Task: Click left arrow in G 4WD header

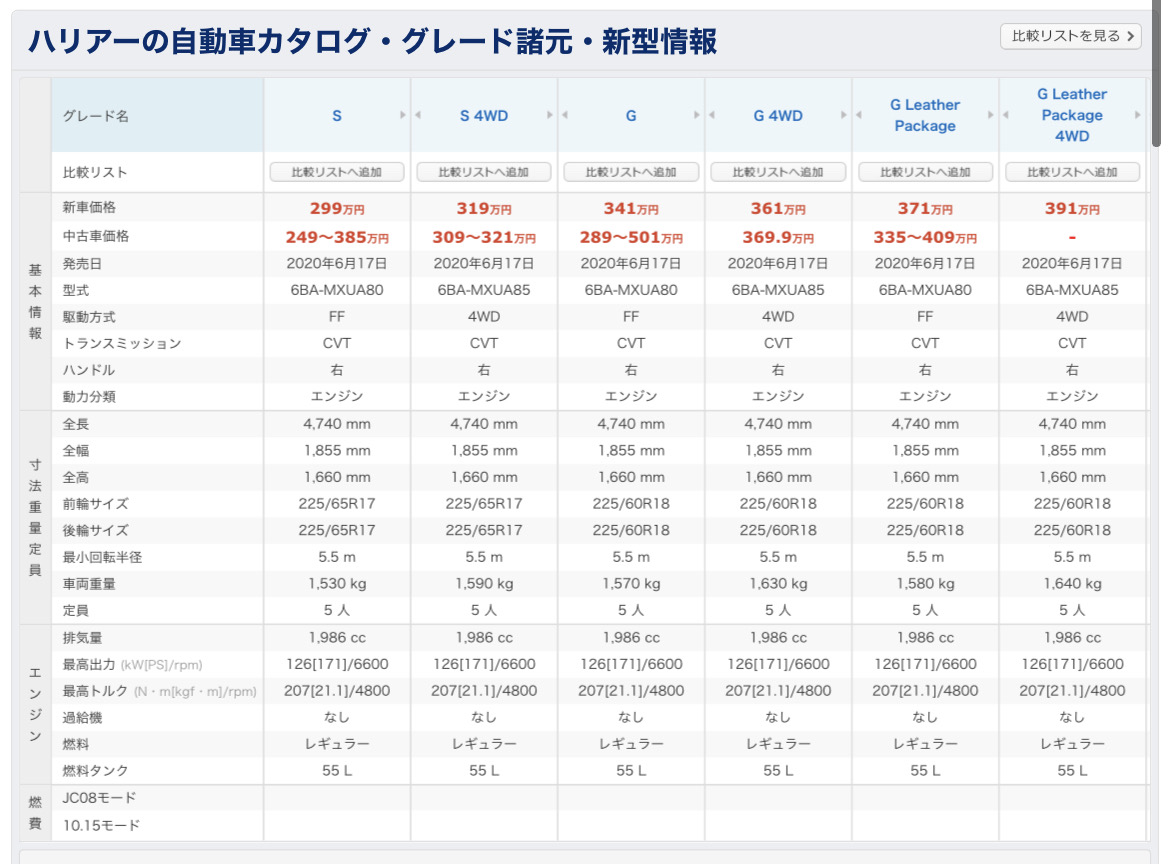Action: tap(712, 115)
